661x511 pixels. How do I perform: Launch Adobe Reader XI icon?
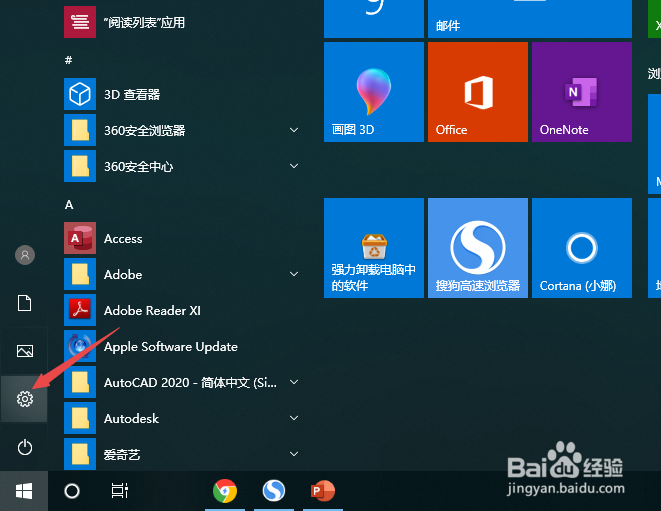(x=80, y=310)
